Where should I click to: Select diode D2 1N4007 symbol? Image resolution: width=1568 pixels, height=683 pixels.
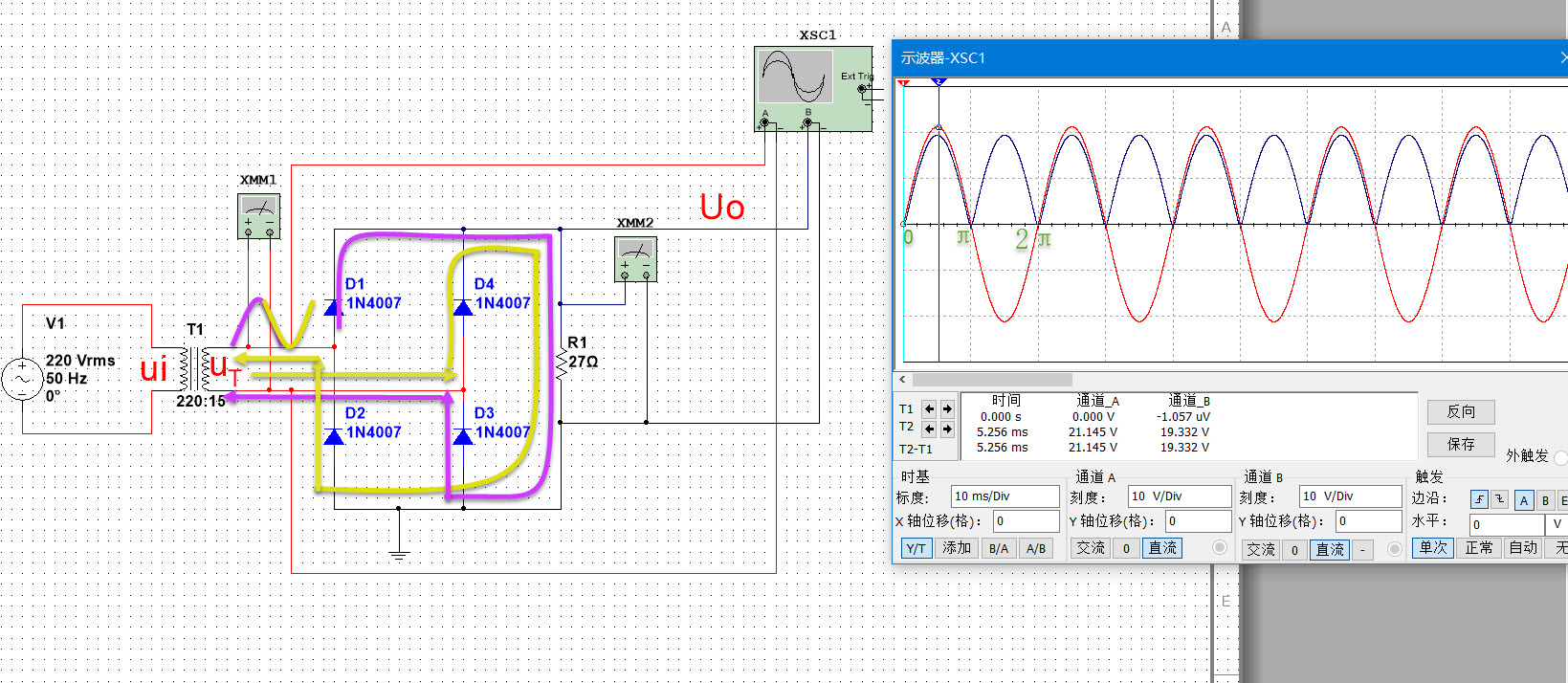334,436
